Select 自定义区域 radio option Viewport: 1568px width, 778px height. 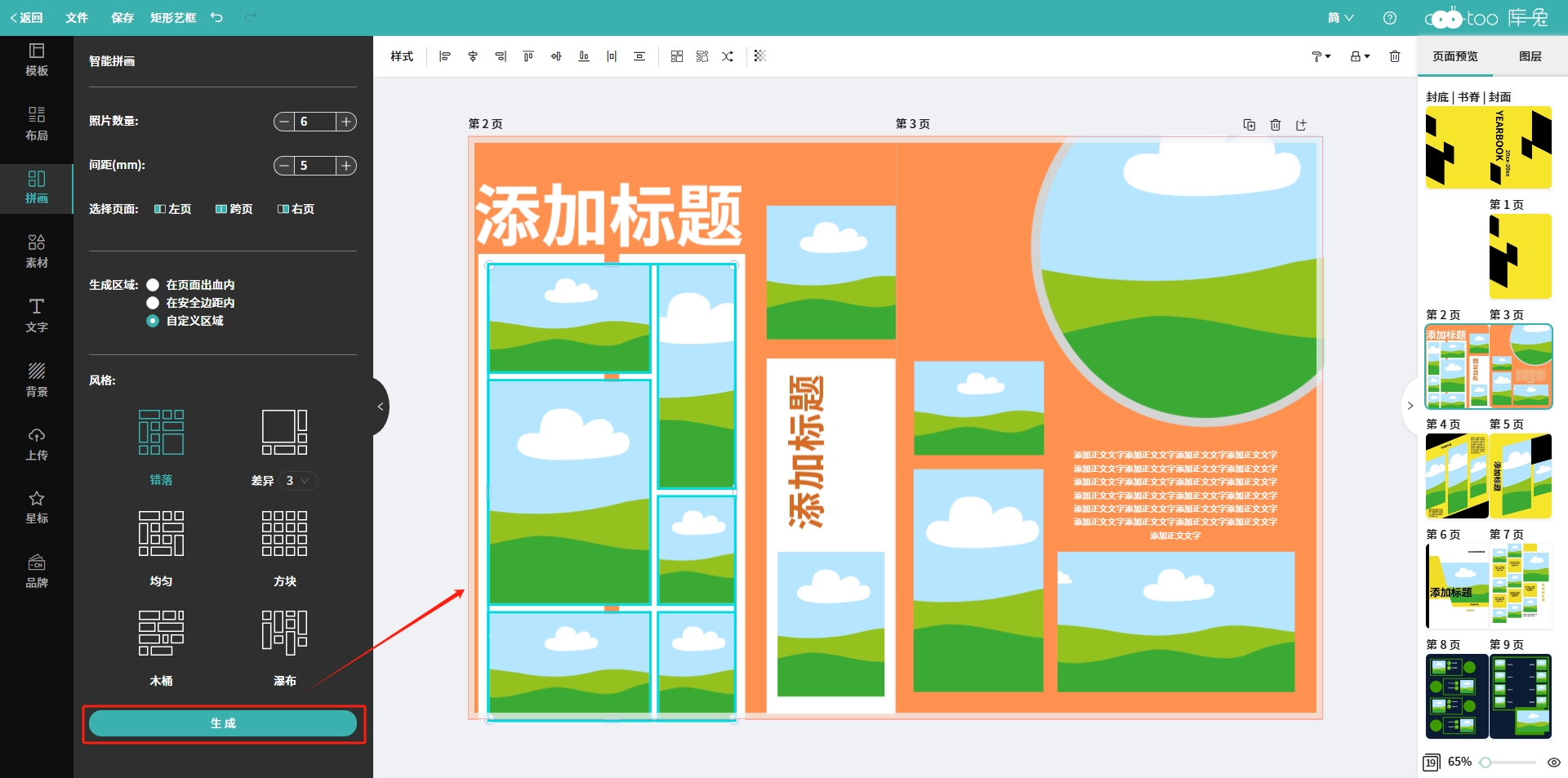153,321
